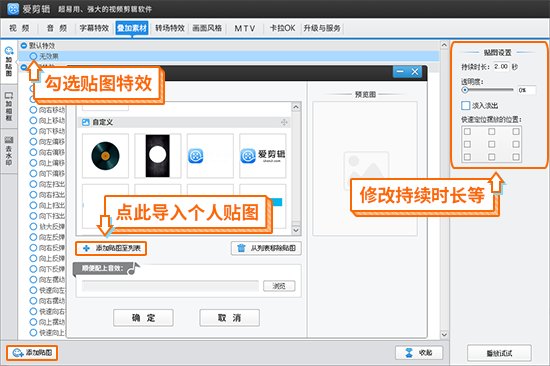The width and height of the screenshot is (550, 366).
Task: Select the white circle on black sticker
Action: tap(157, 156)
